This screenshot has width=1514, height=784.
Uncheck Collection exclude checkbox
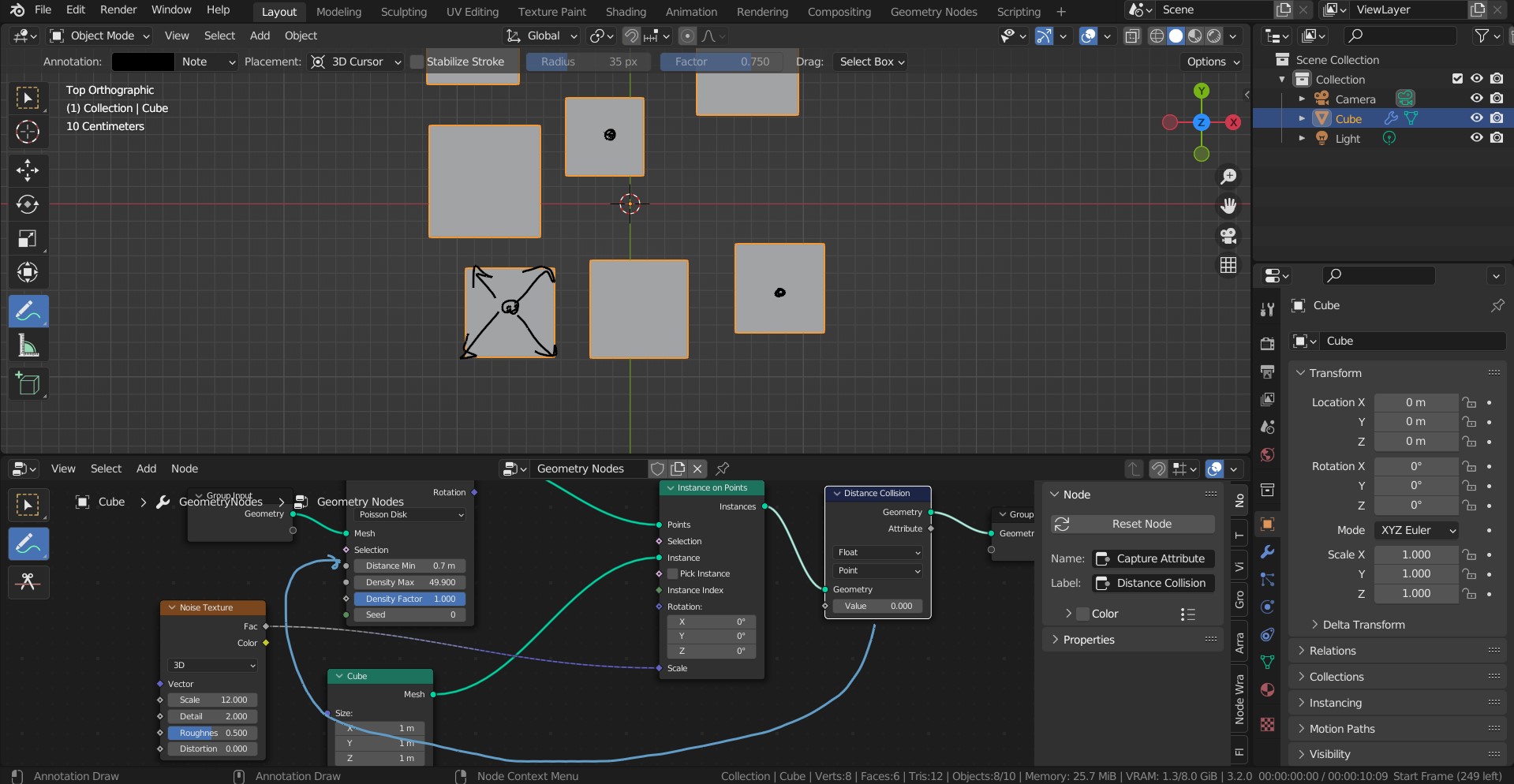[x=1457, y=78]
